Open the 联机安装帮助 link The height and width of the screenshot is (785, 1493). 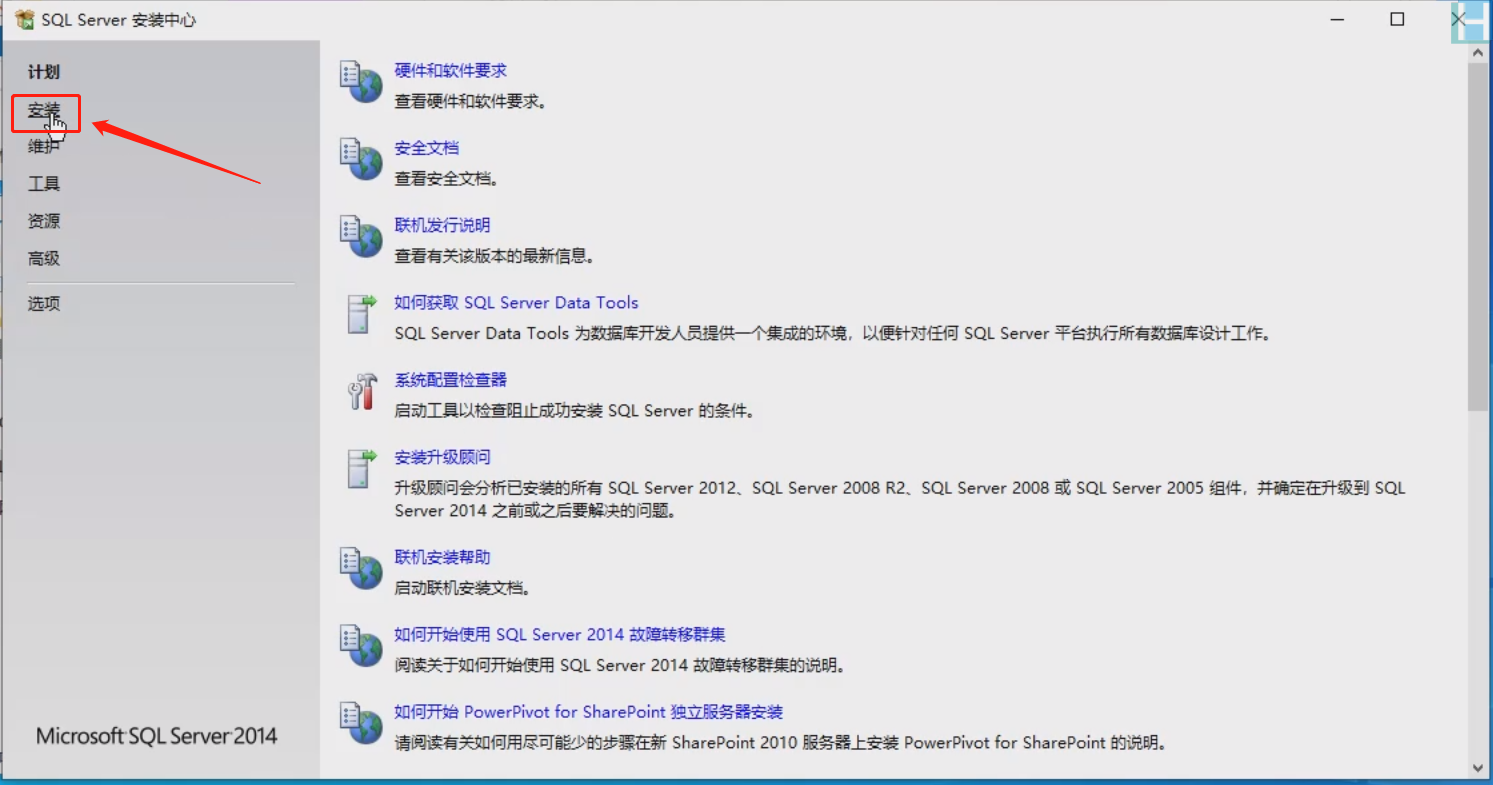[x=443, y=557]
